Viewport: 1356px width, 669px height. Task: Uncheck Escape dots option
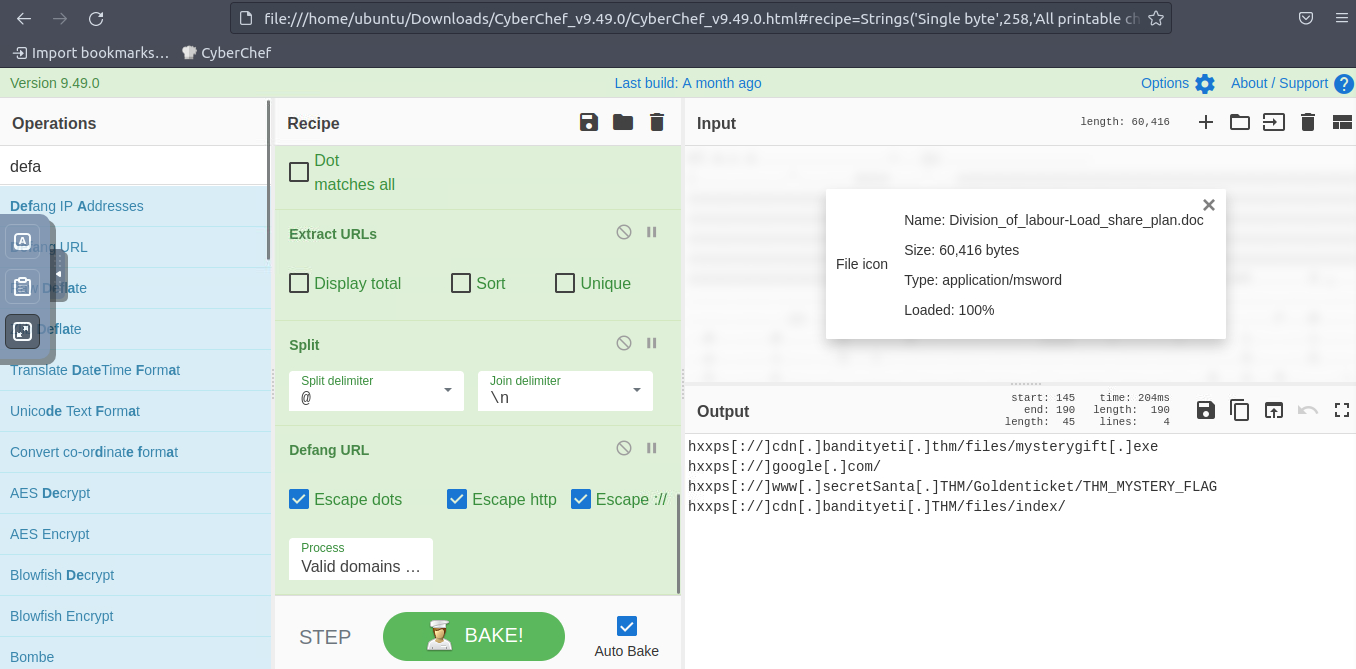point(299,499)
